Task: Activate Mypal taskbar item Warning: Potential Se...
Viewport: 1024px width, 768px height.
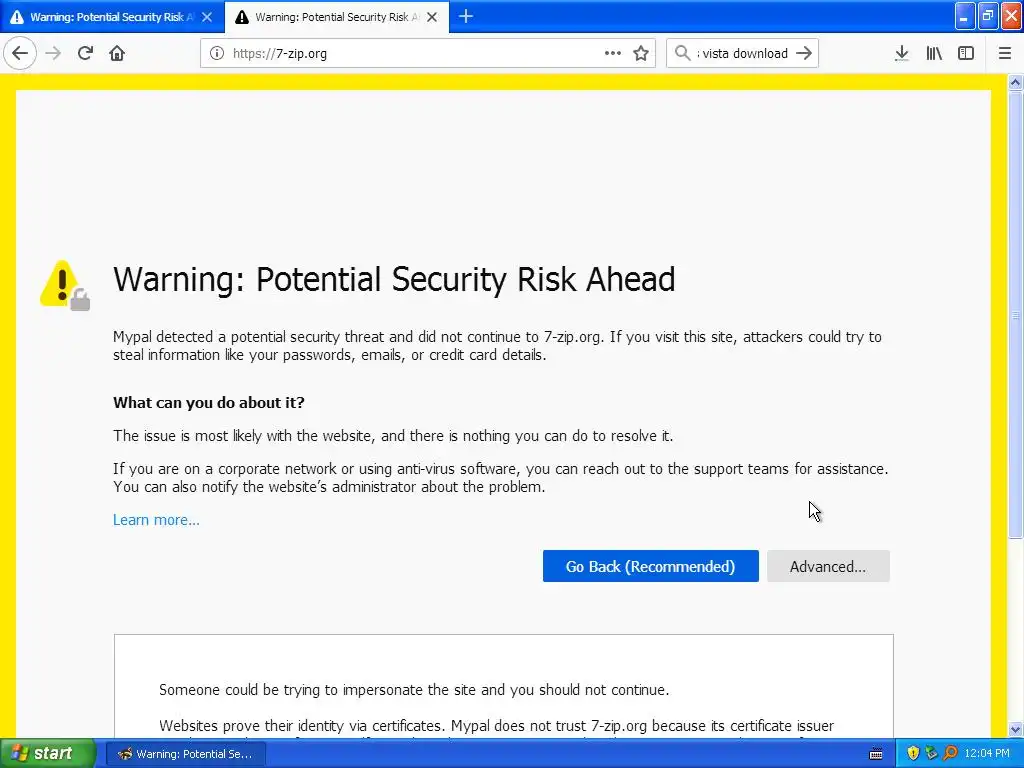Action: click(x=186, y=754)
